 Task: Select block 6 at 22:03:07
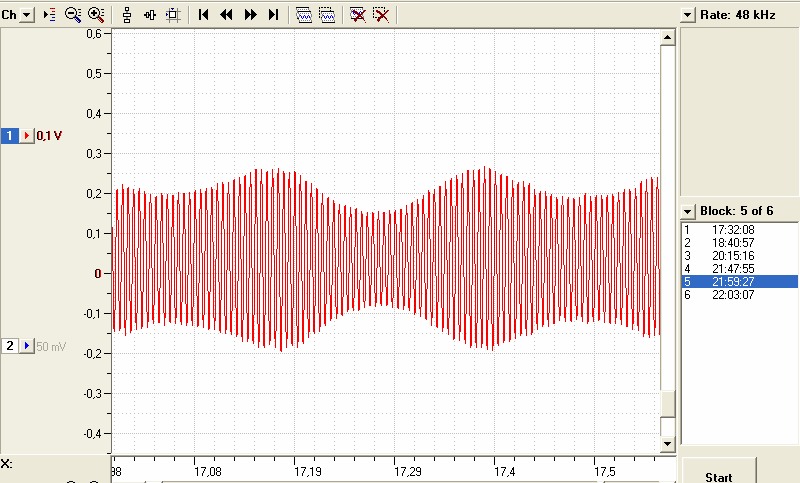(740, 295)
